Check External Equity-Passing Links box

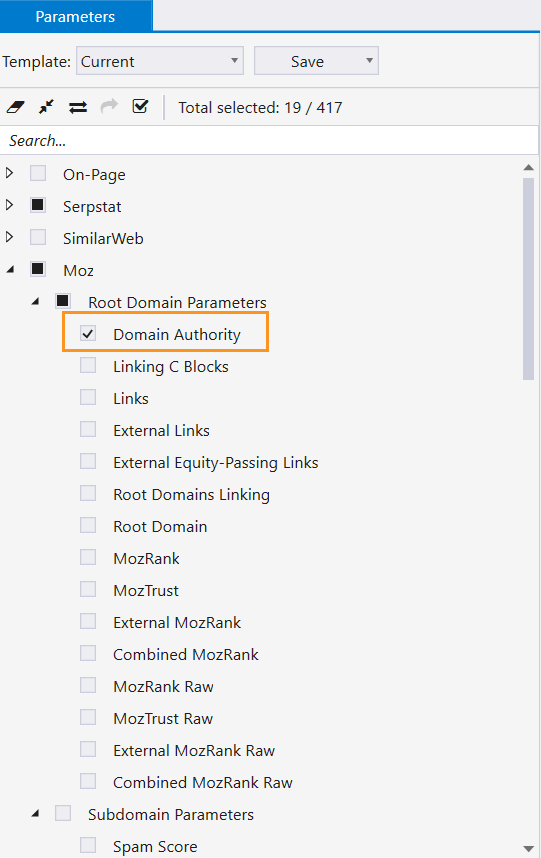[88, 461]
